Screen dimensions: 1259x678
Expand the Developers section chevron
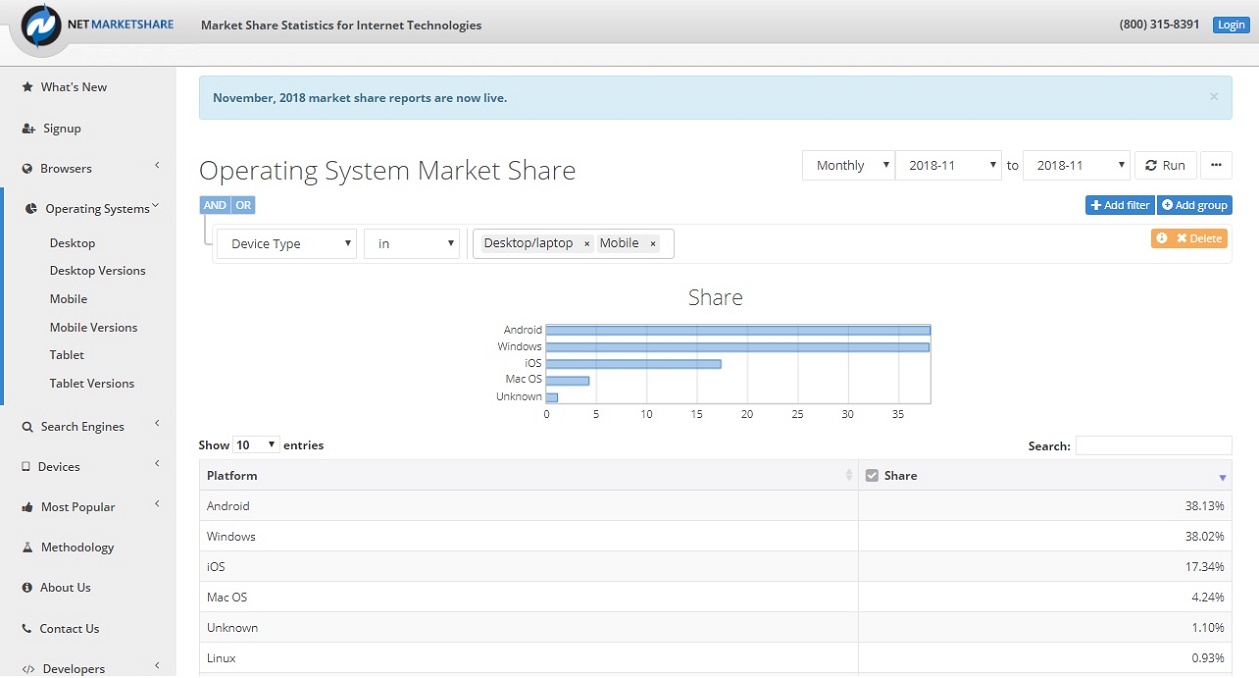point(157,666)
